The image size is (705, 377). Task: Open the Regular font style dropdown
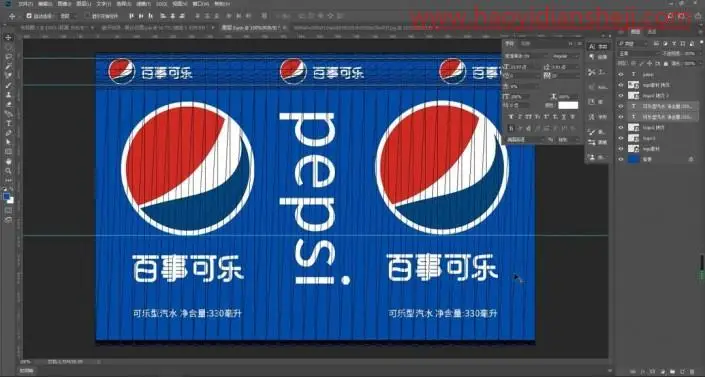pyautogui.click(x=566, y=56)
